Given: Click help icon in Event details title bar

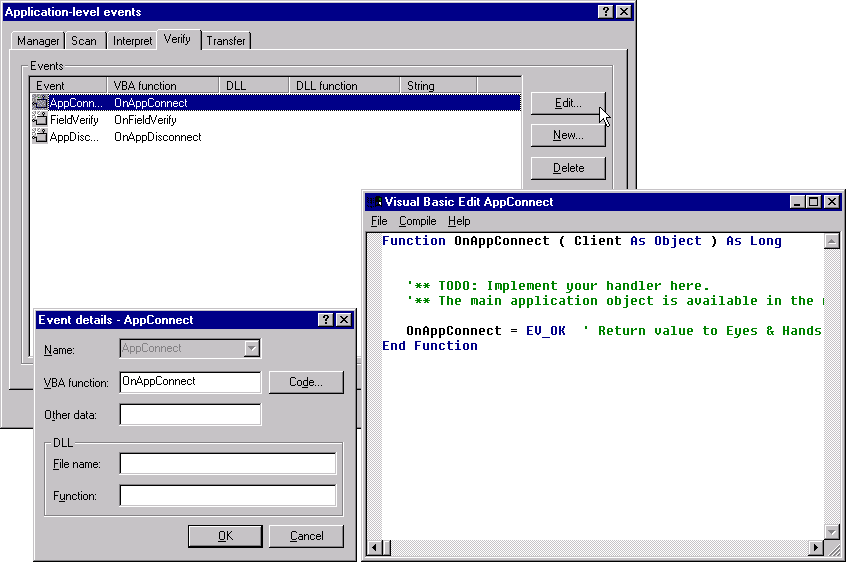Looking at the screenshot, I should 325,320.
